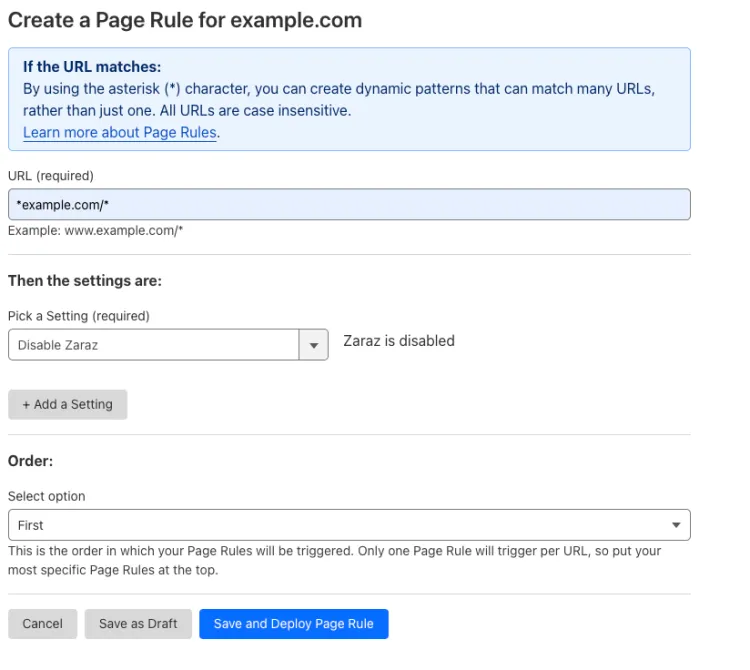Click the If the URL matches heading
Screen dimensions: 750x670
tap(92, 67)
